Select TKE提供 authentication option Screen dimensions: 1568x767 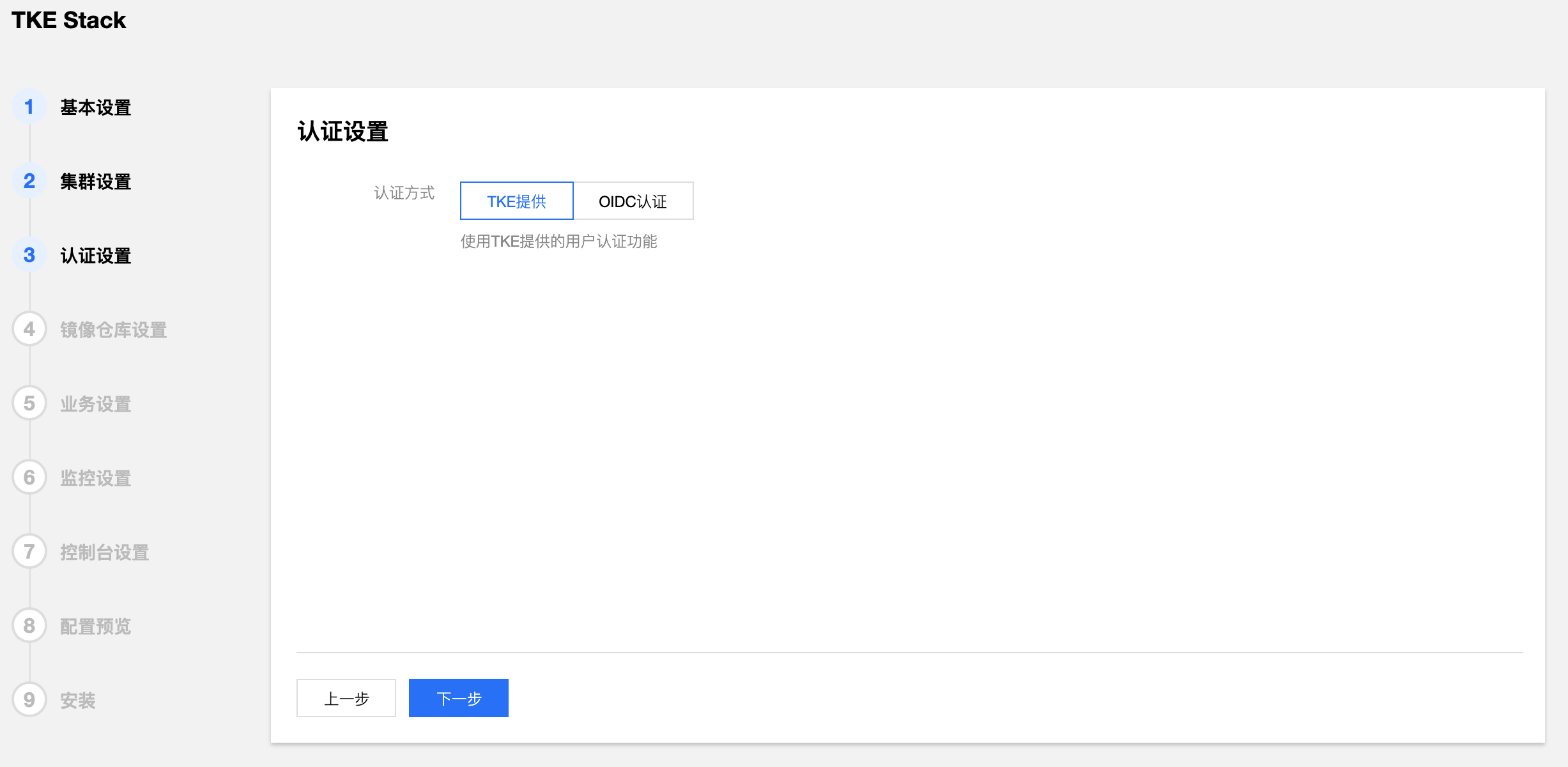(x=516, y=201)
